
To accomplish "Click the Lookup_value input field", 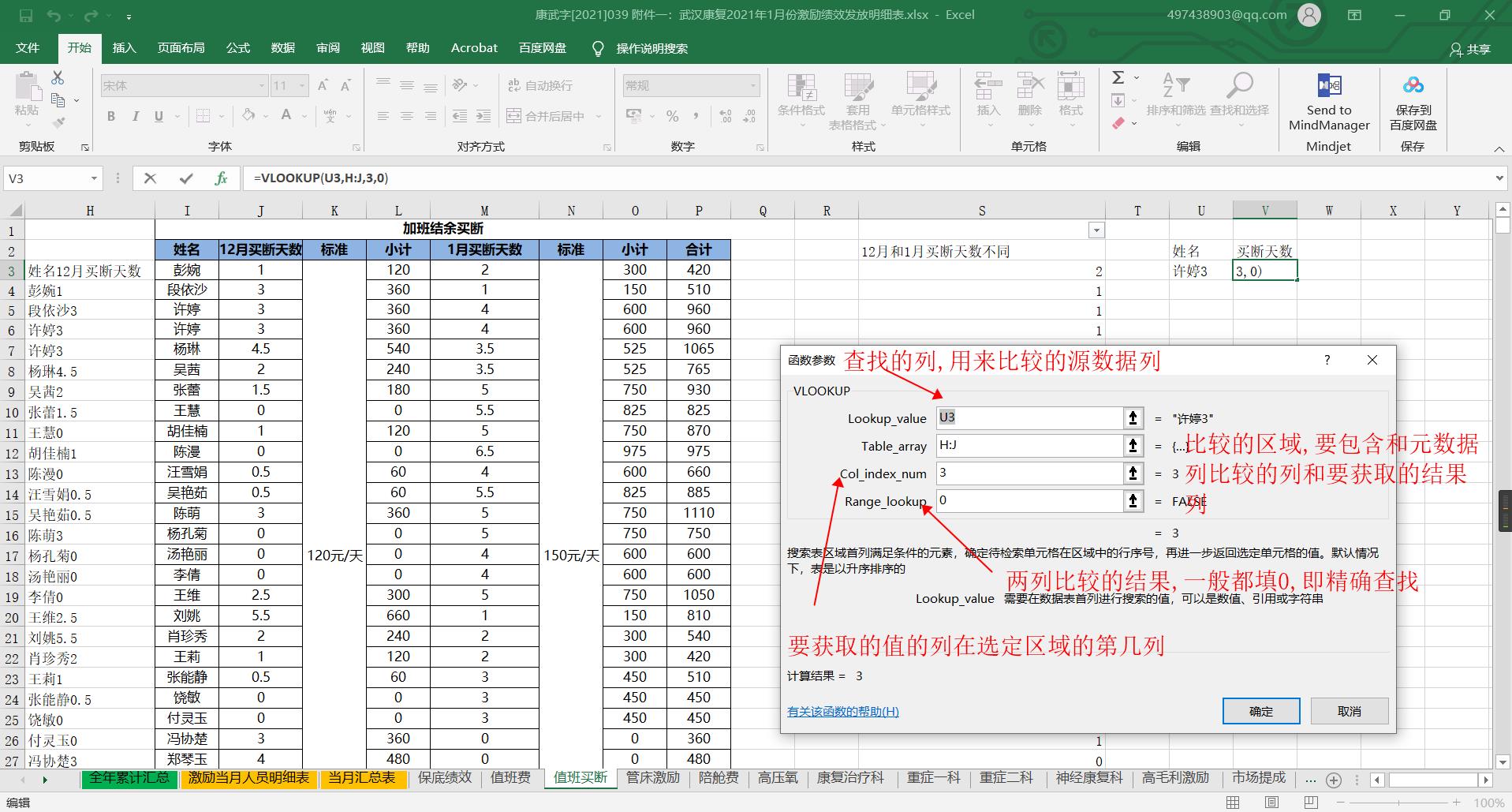I will (x=1029, y=418).
